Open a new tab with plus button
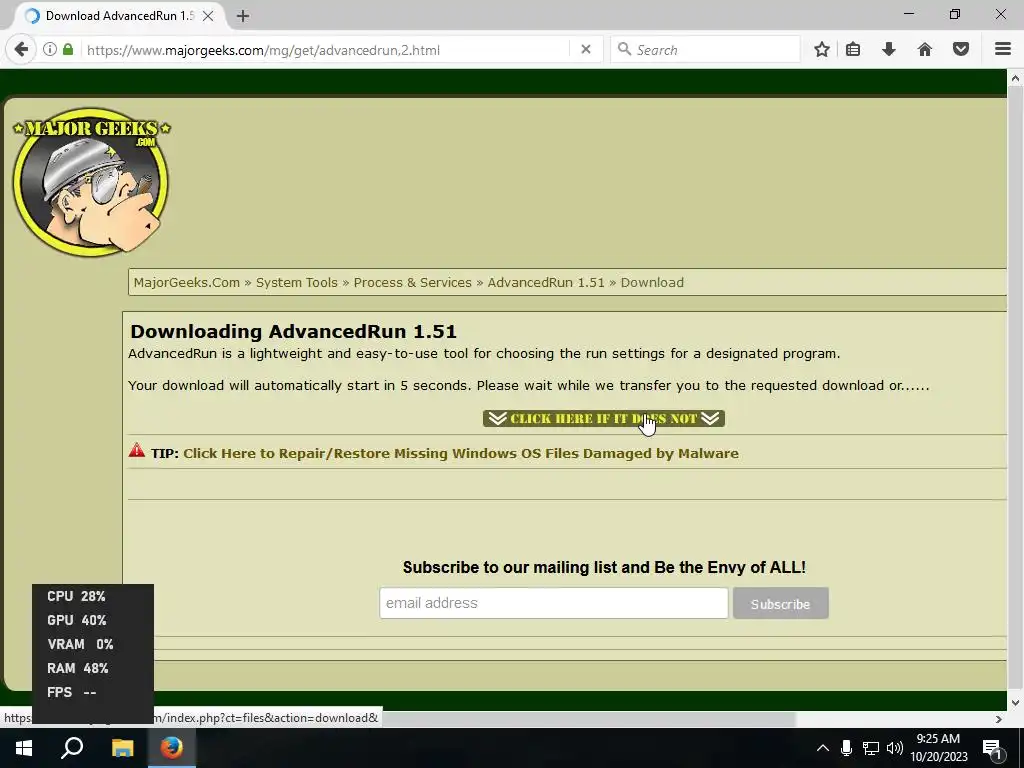The image size is (1024, 768). point(243,16)
